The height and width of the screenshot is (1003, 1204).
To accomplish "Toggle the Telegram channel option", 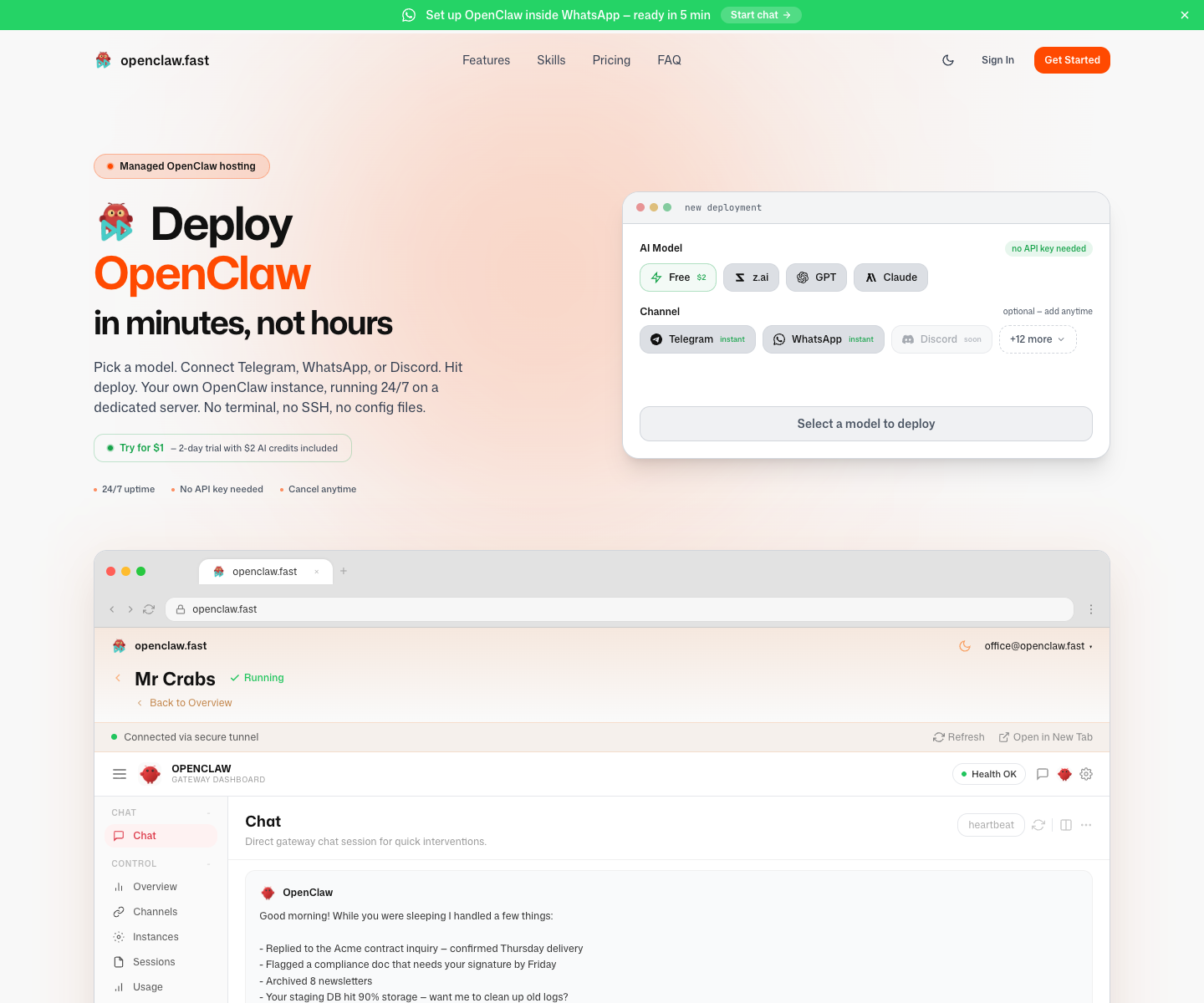I will pyautogui.click(x=697, y=339).
